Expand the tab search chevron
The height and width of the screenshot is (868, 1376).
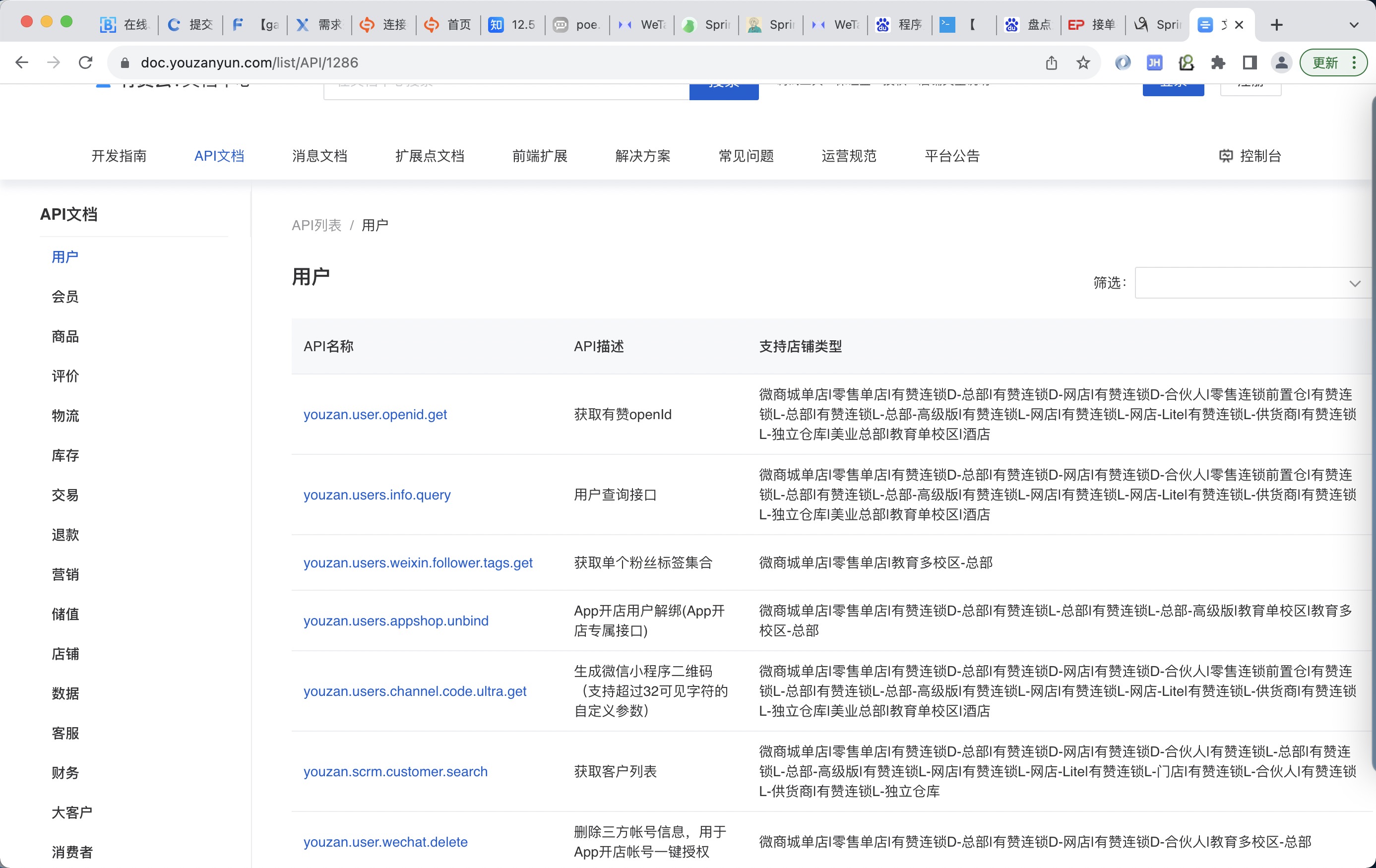tap(1354, 25)
